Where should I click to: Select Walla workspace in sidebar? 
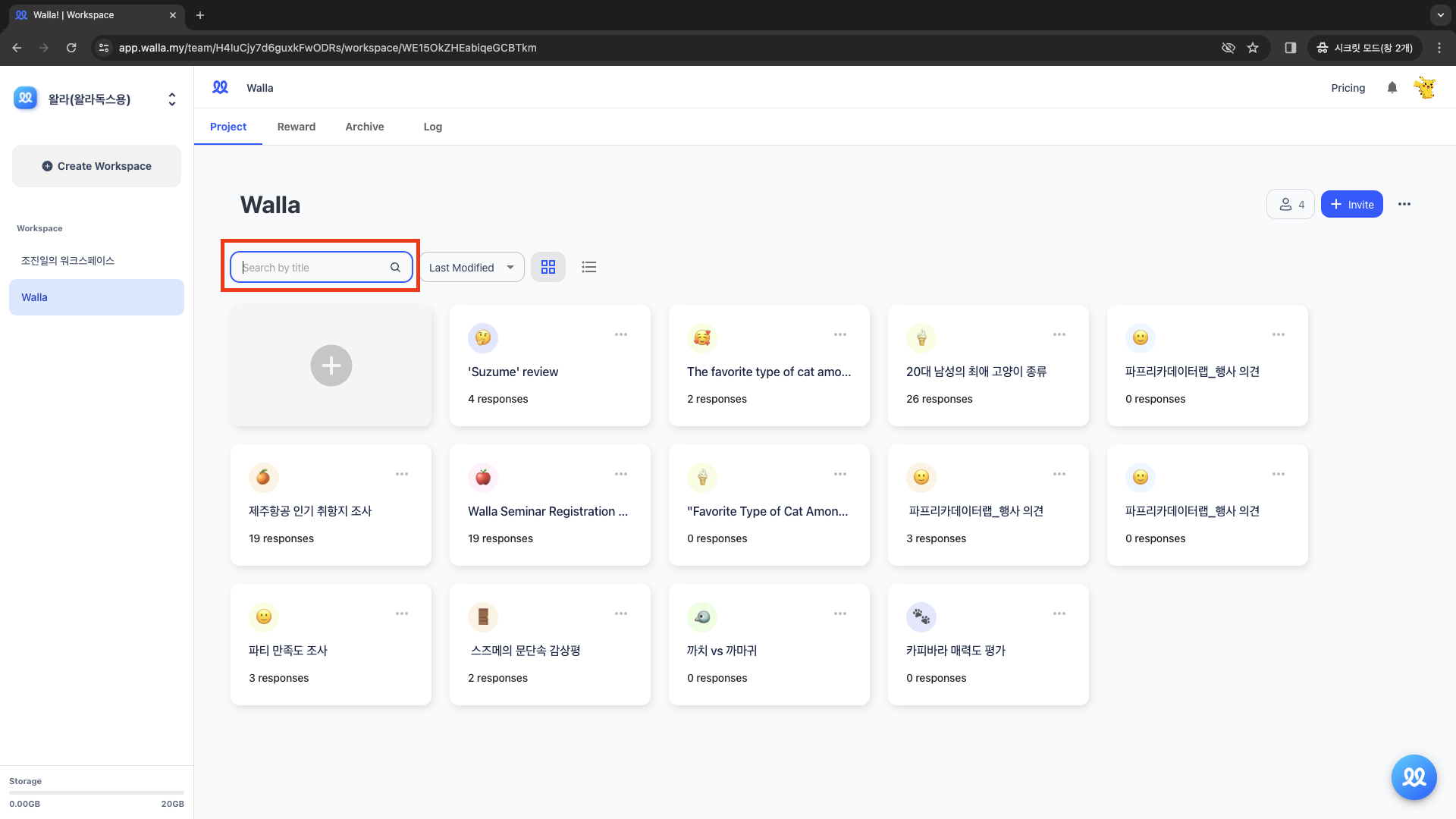(96, 297)
